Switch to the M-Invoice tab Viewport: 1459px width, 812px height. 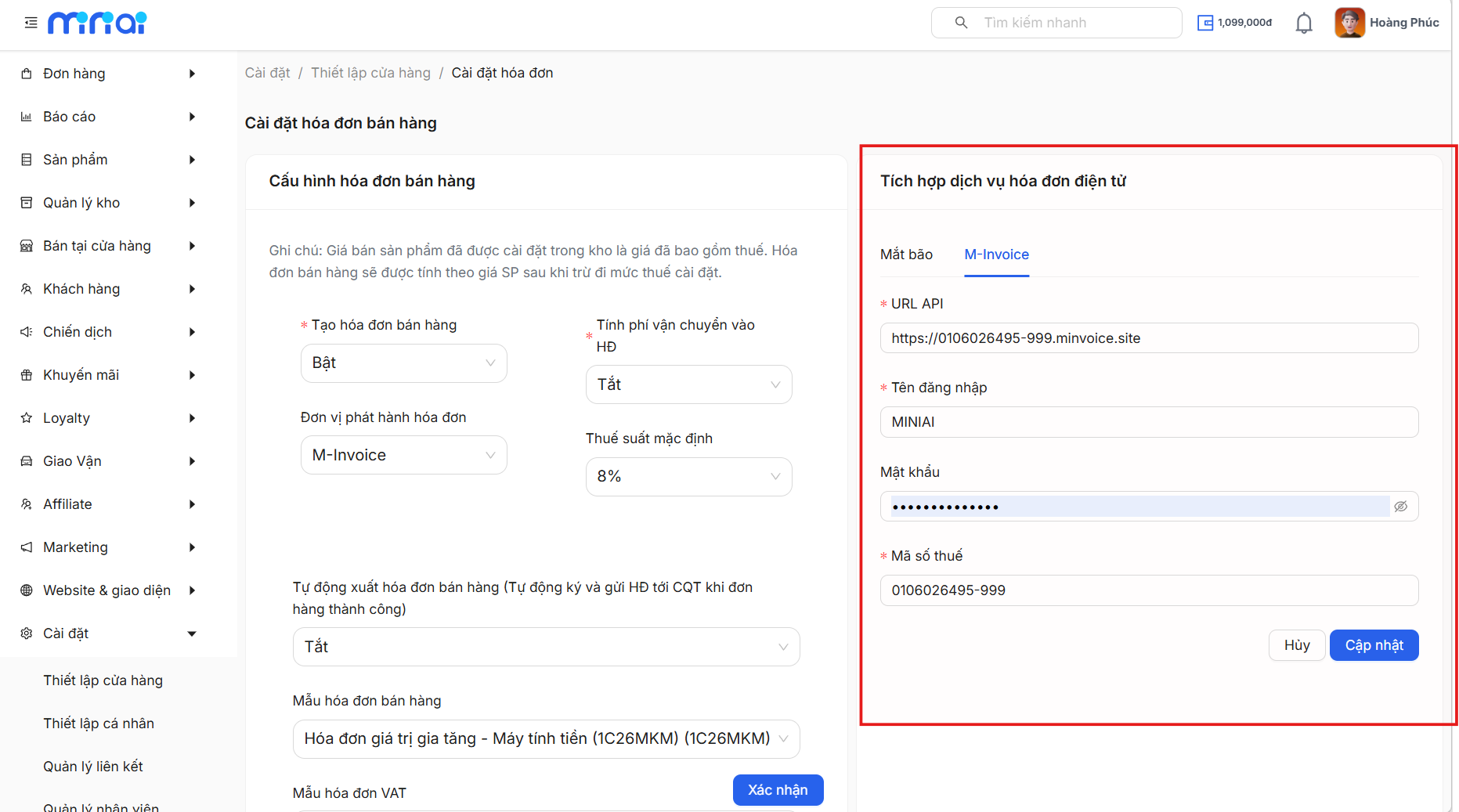(x=997, y=254)
